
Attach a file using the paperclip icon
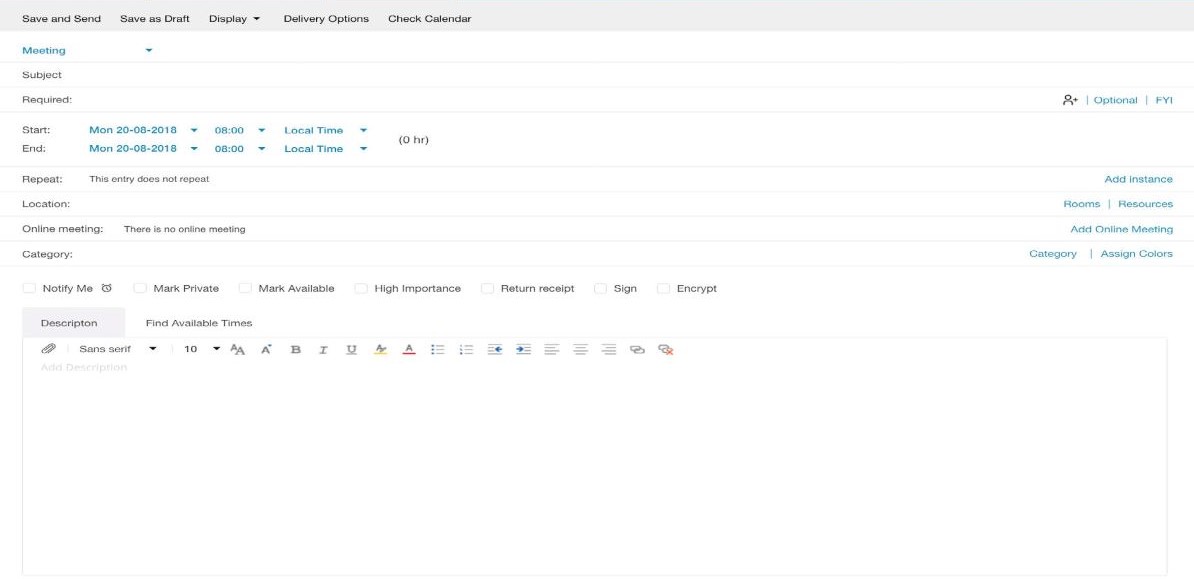(49, 349)
